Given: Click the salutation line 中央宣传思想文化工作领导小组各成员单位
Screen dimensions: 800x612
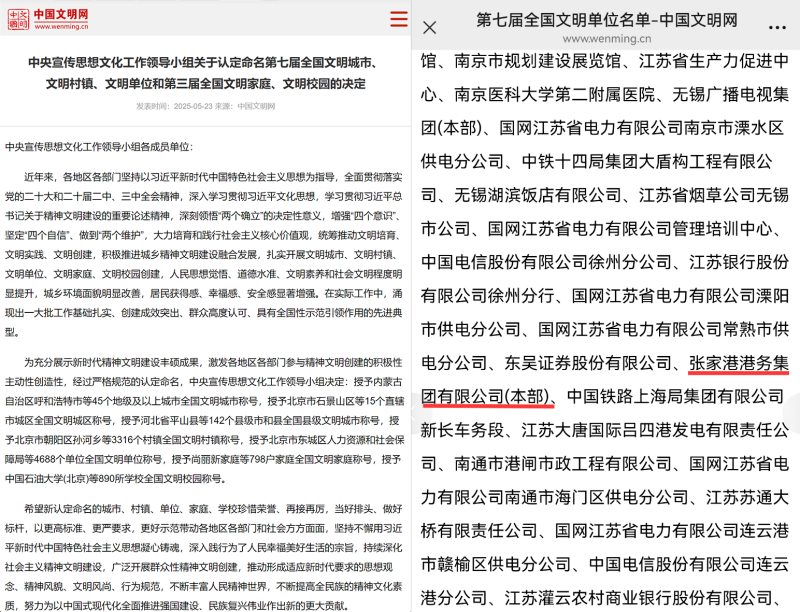Looking at the screenshot, I should point(99,147).
